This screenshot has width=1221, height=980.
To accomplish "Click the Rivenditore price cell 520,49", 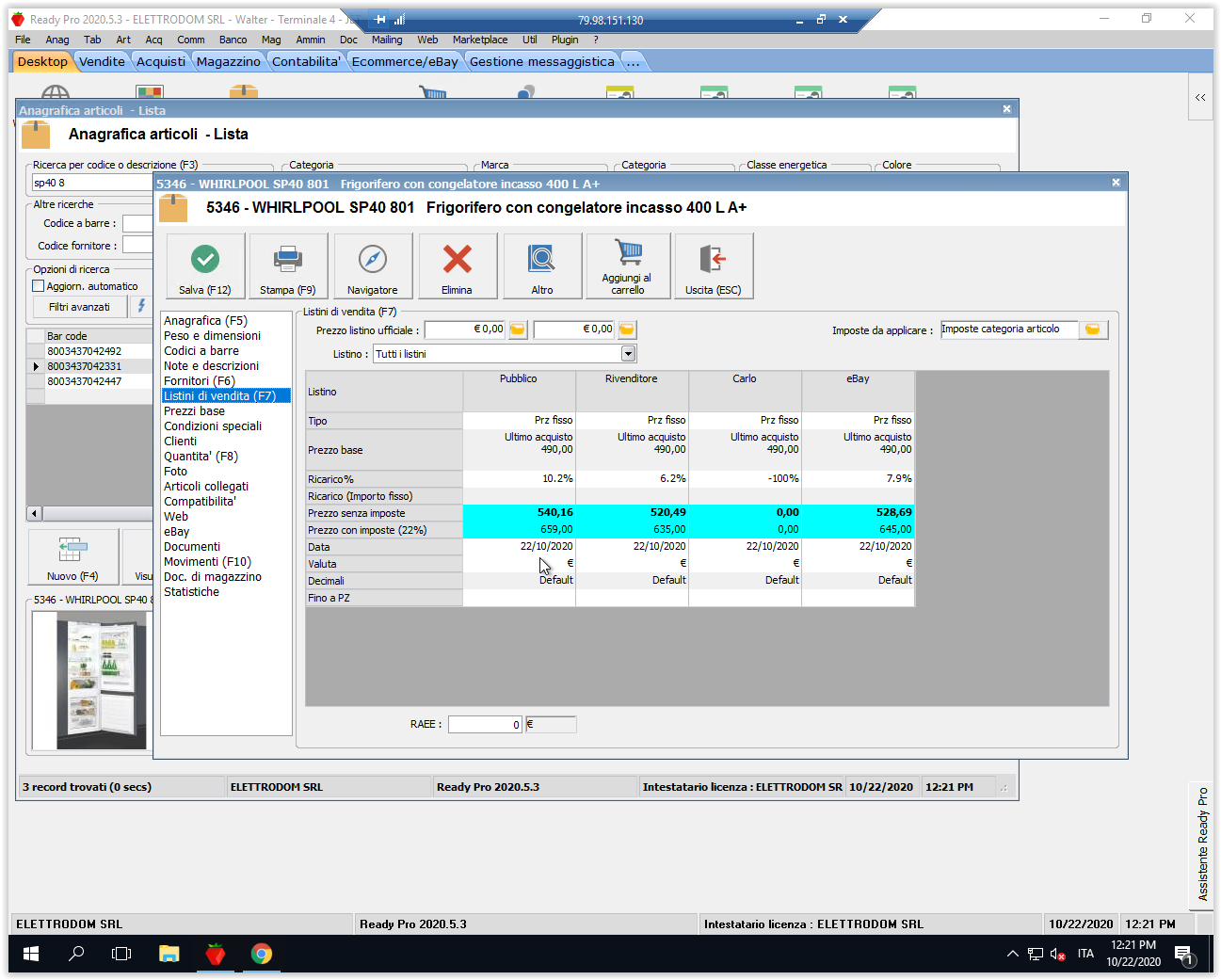I will pos(632,513).
